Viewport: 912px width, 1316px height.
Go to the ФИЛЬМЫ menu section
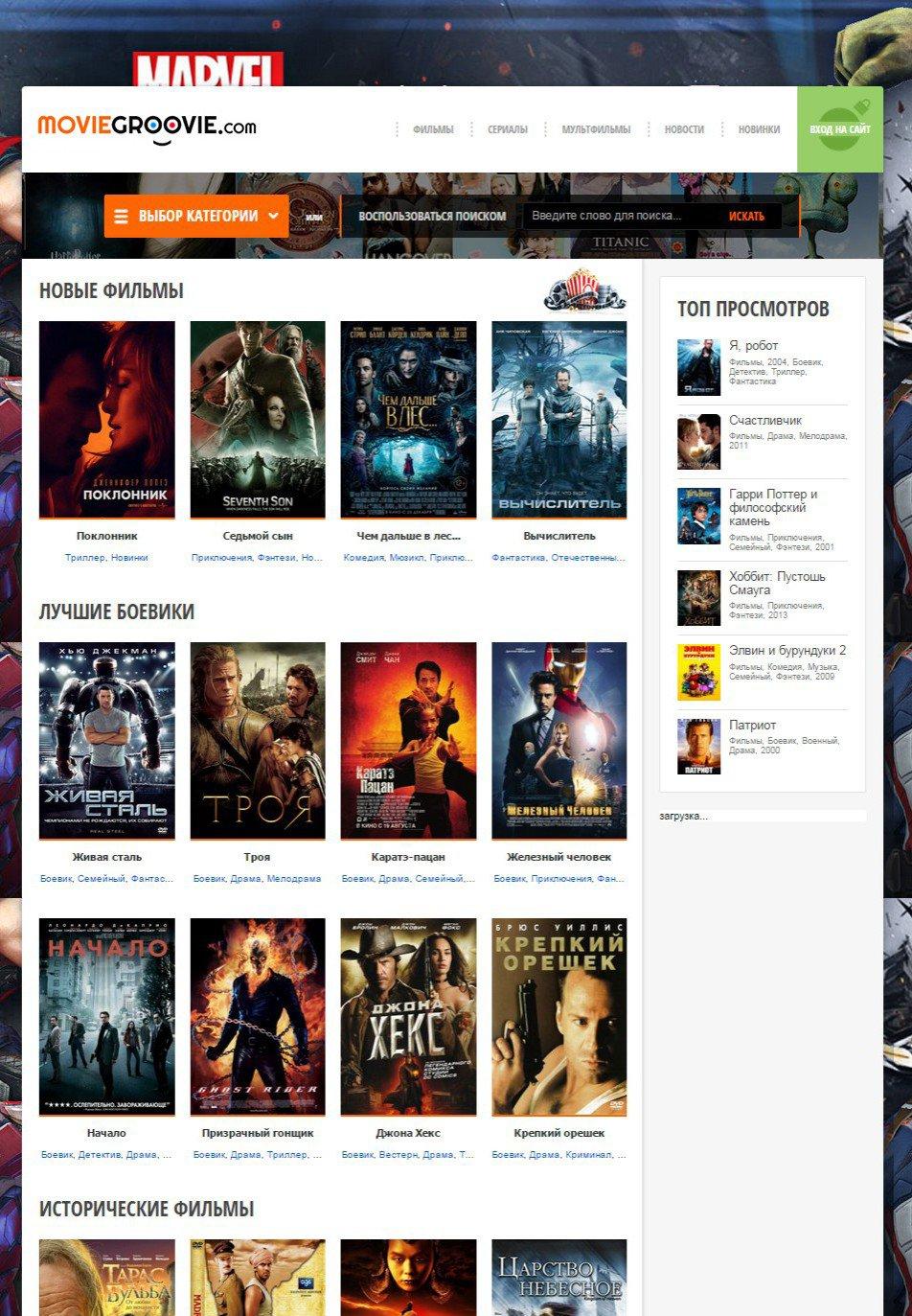pyautogui.click(x=433, y=129)
